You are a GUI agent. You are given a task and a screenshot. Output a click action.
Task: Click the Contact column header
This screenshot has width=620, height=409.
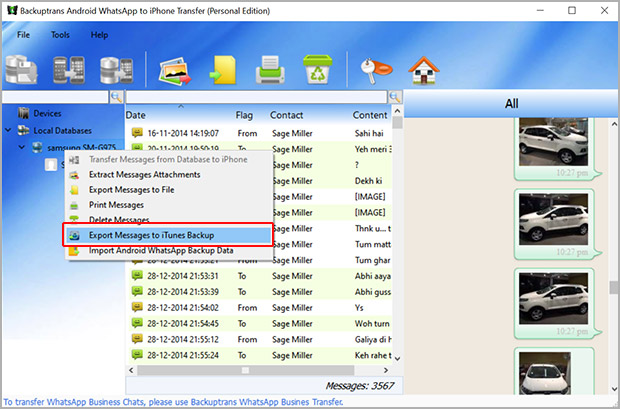[286, 115]
